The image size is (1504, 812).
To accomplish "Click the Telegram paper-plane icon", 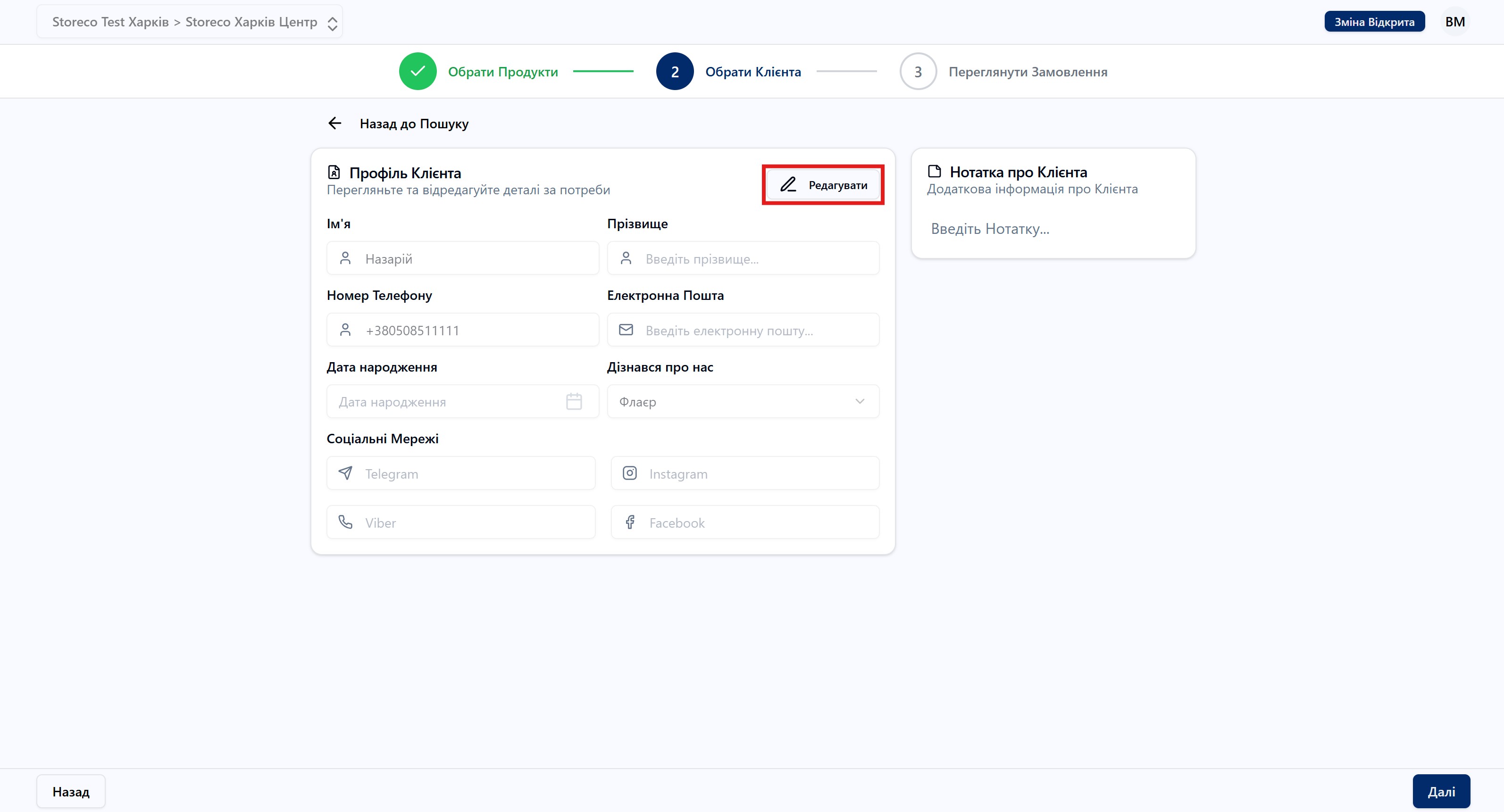I will tap(345, 473).
